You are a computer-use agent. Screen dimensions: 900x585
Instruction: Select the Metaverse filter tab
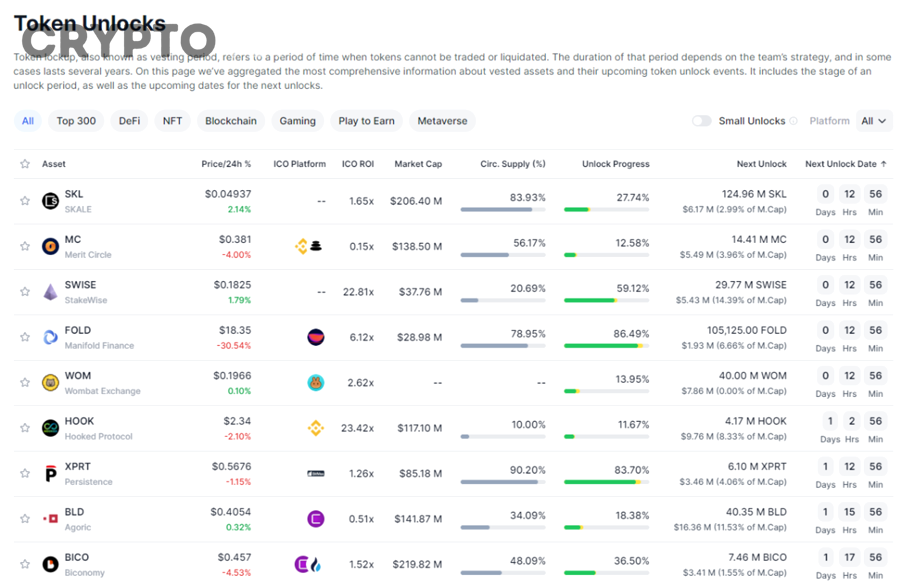coord(442,121)
